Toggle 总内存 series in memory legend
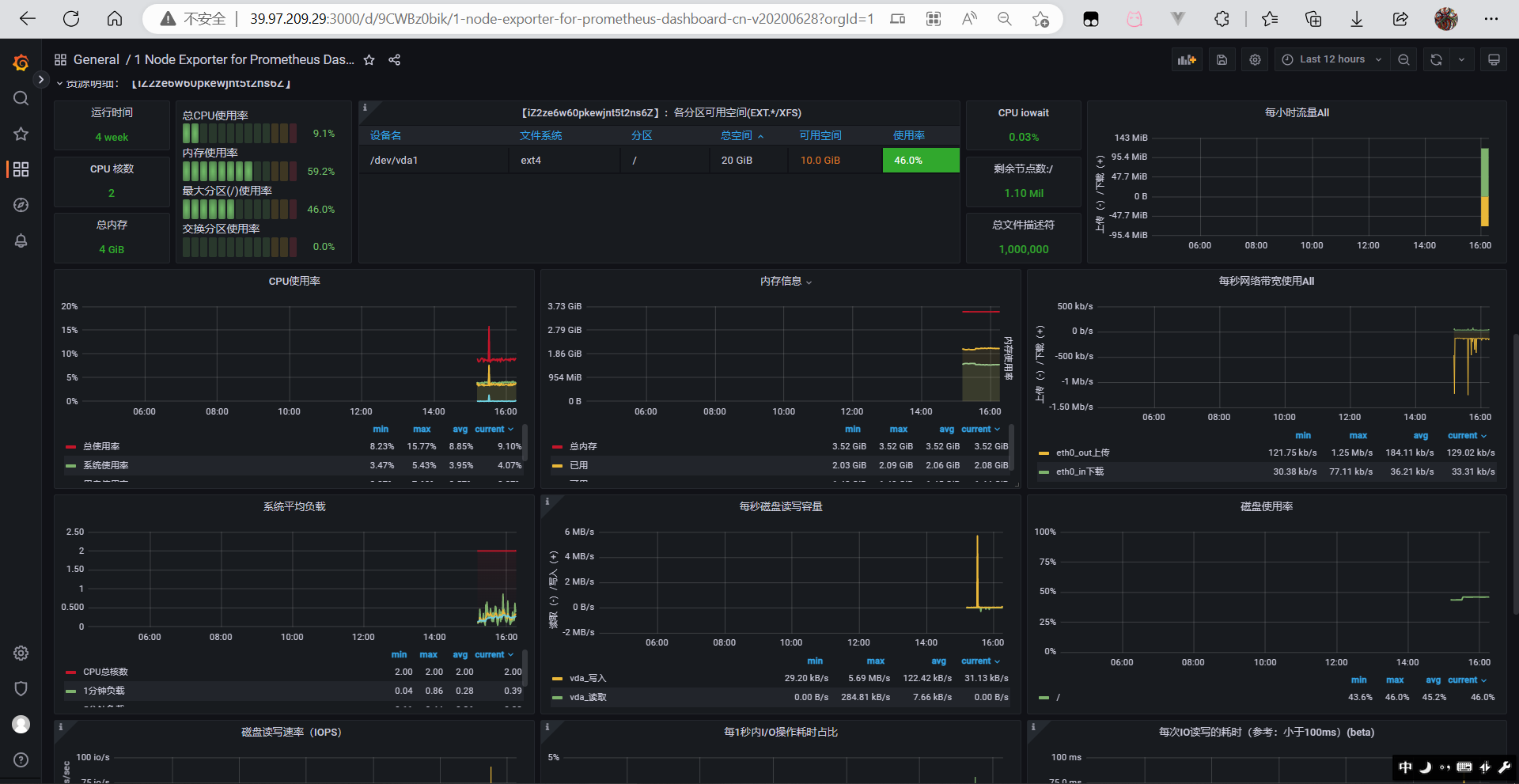This screenshot has height=784, width=1519. tap(583, 447)
